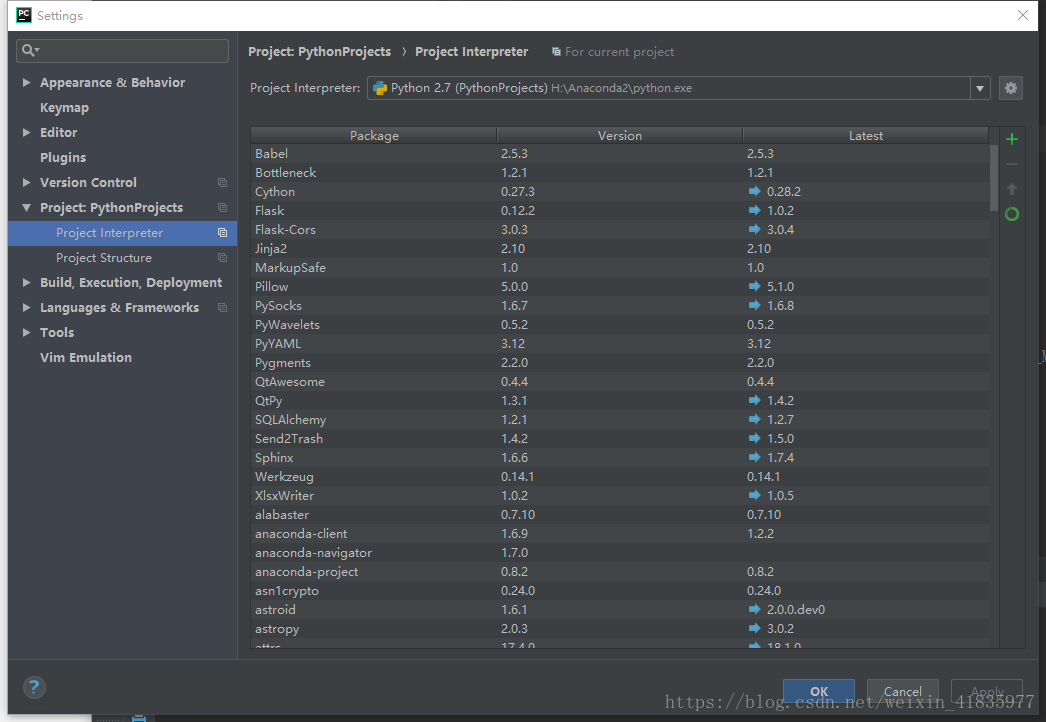This screenshot has height=722, width=1046.
Task: Click the green plus install package icon
Action: 1011,139
